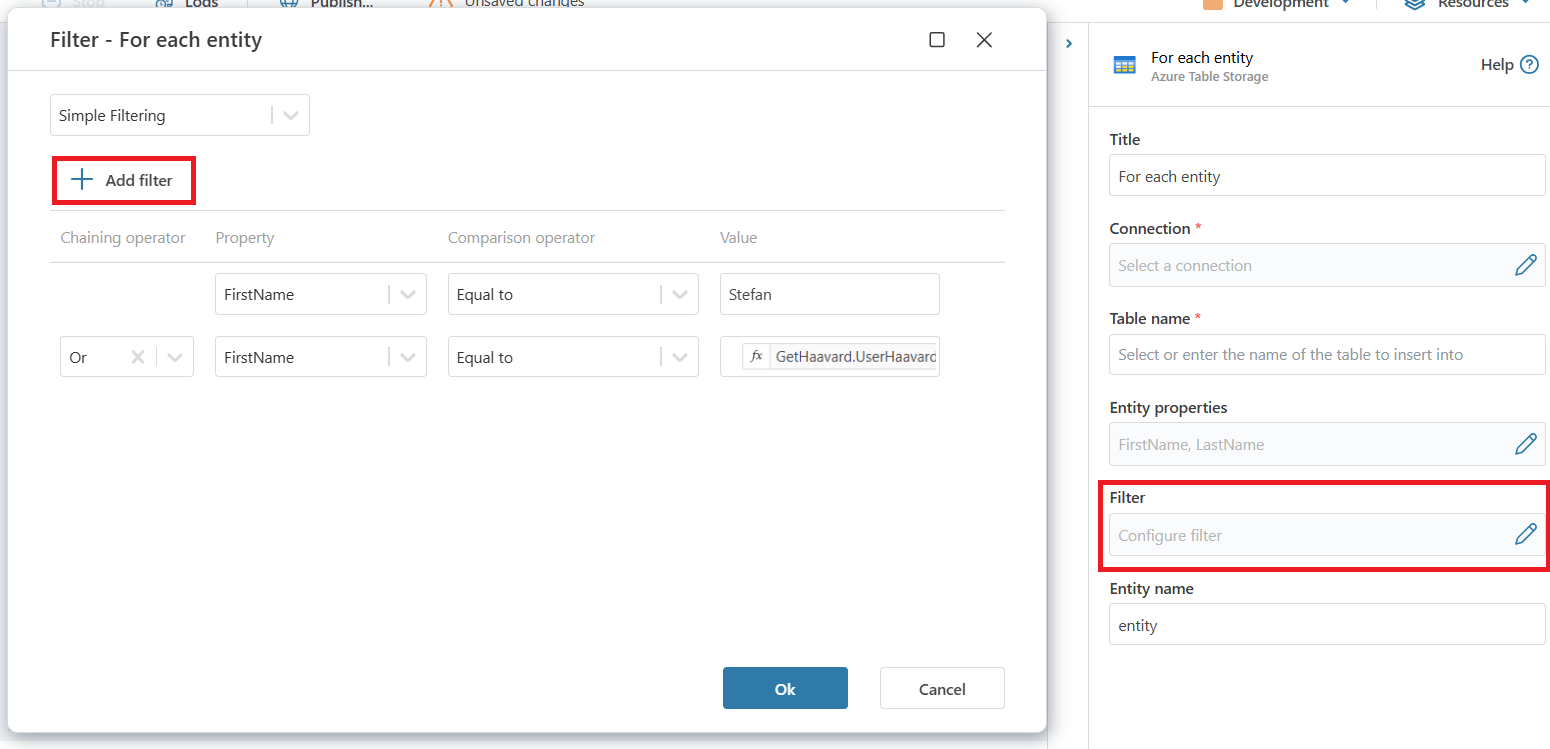Image resolution: width=1550 pixels, height=749 pixels.
Task: Click the Value field containing Stefan
Action: coord(830,294)
